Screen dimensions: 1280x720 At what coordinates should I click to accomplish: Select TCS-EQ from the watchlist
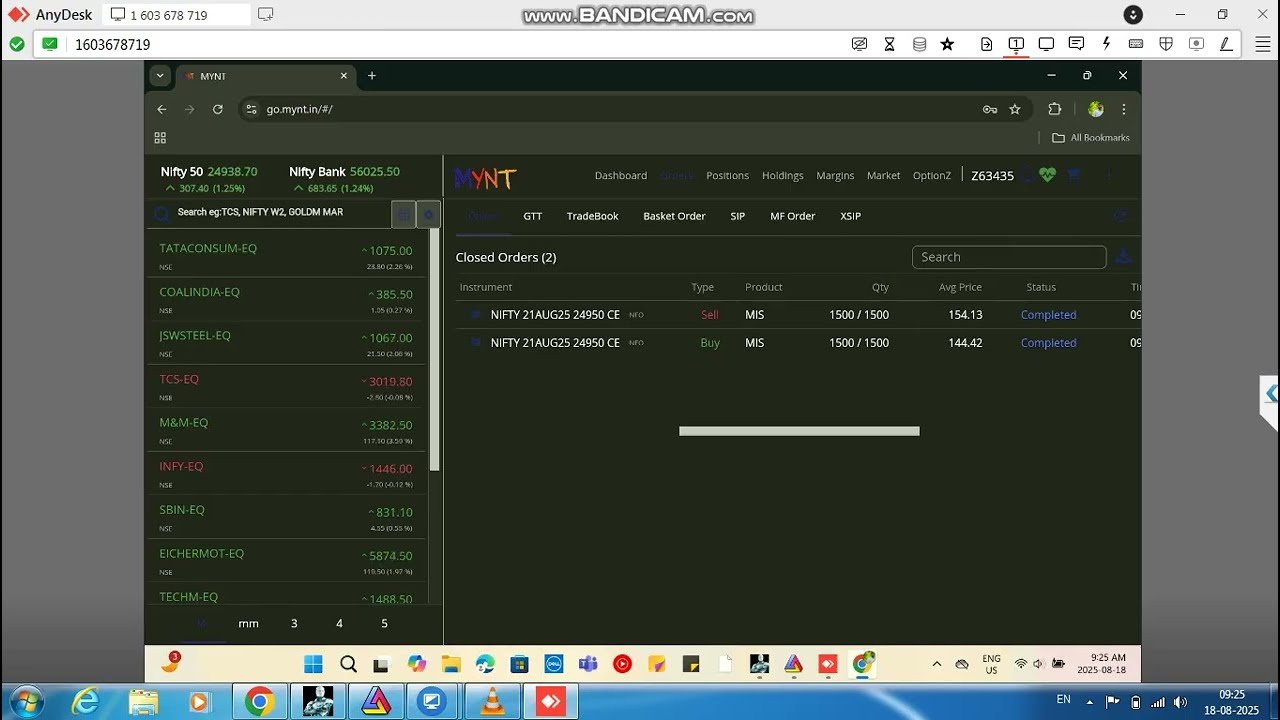pos(179,380)
